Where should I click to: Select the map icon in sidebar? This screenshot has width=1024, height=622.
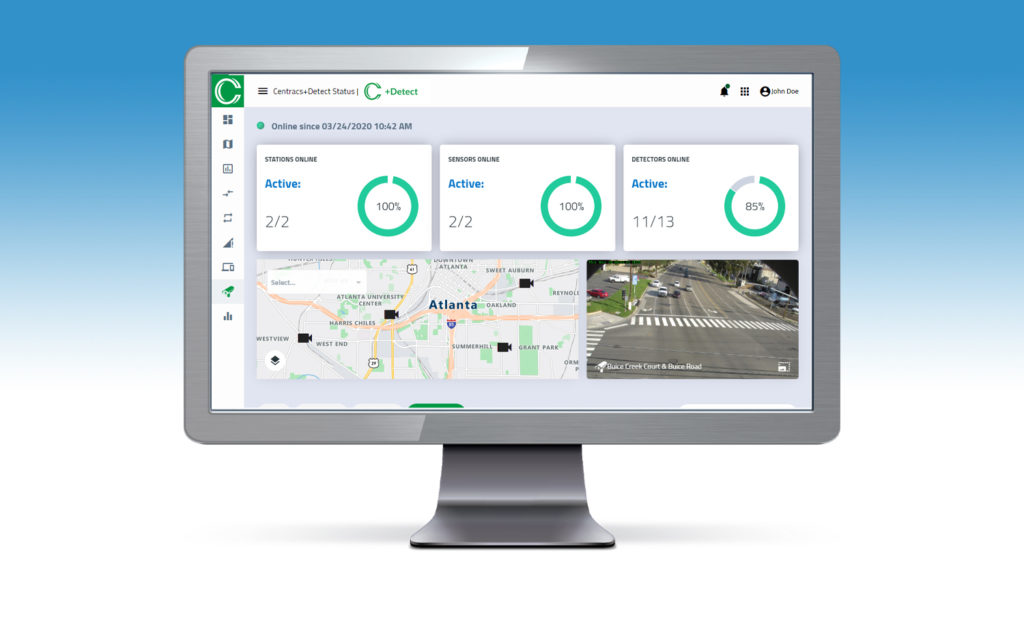click(x=228, y=144)
